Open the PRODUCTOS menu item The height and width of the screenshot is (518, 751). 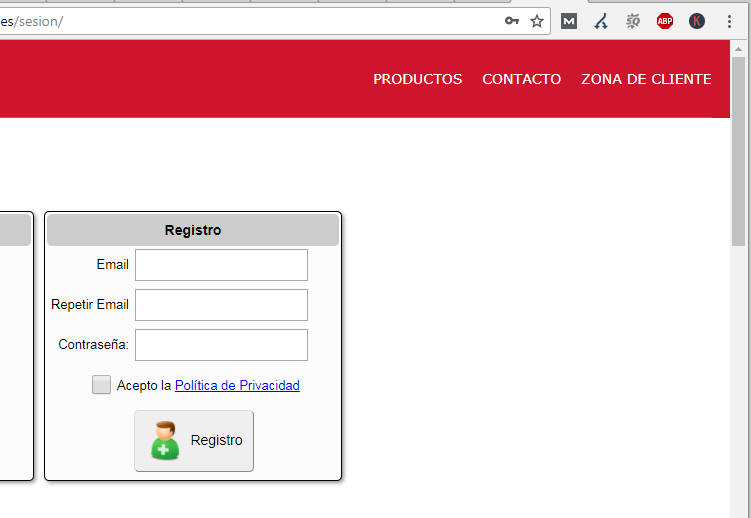point(417,79)
